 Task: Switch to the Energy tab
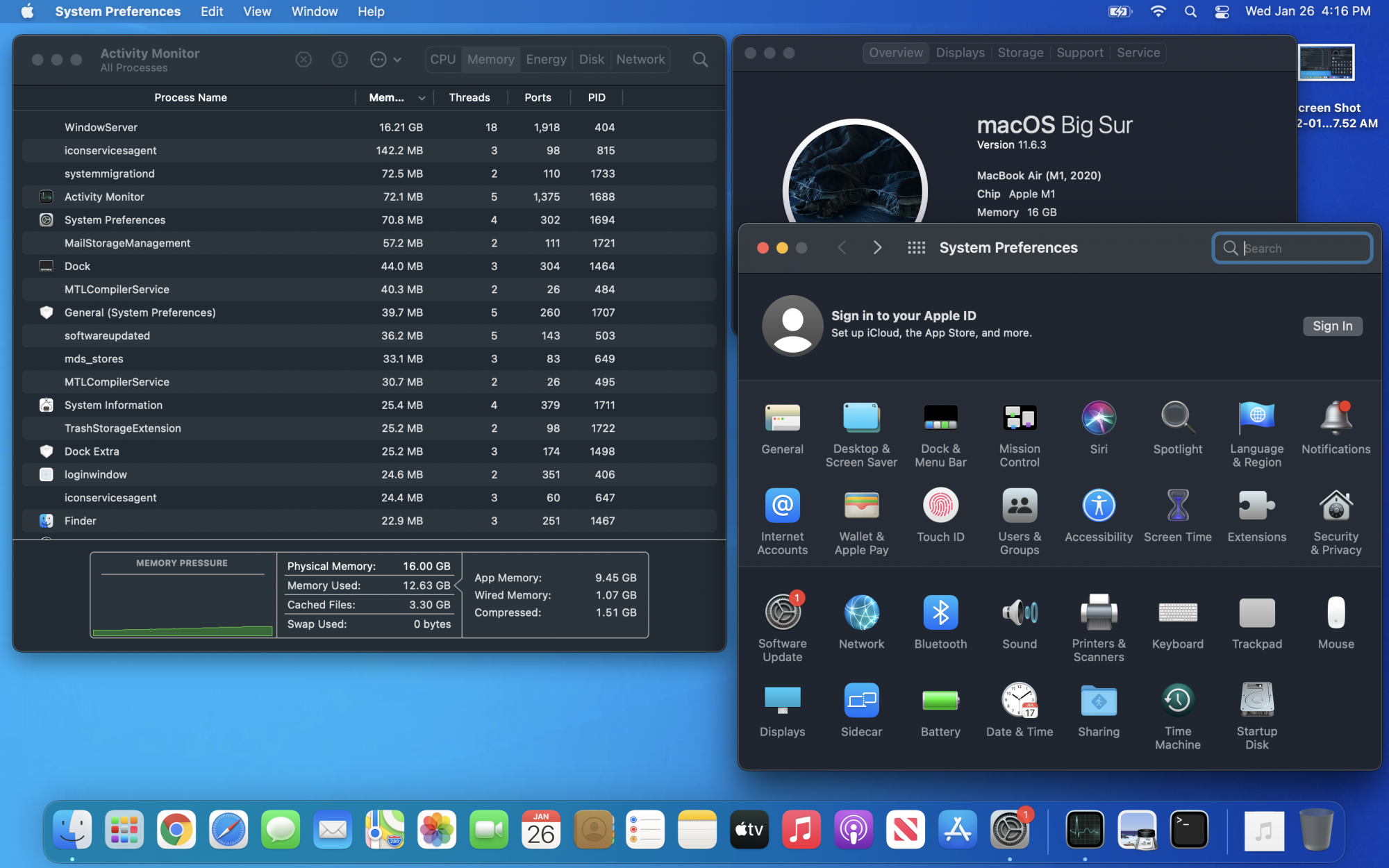[546, 60]
